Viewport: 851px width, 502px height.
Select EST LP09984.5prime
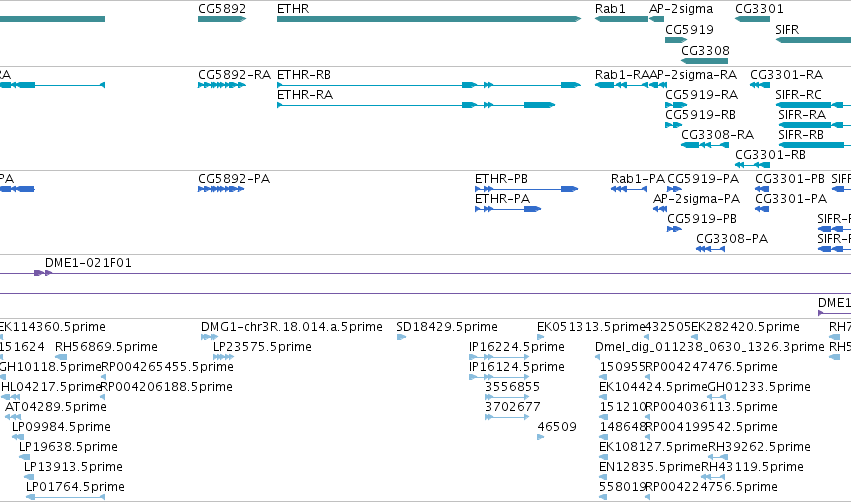(61, 427)
